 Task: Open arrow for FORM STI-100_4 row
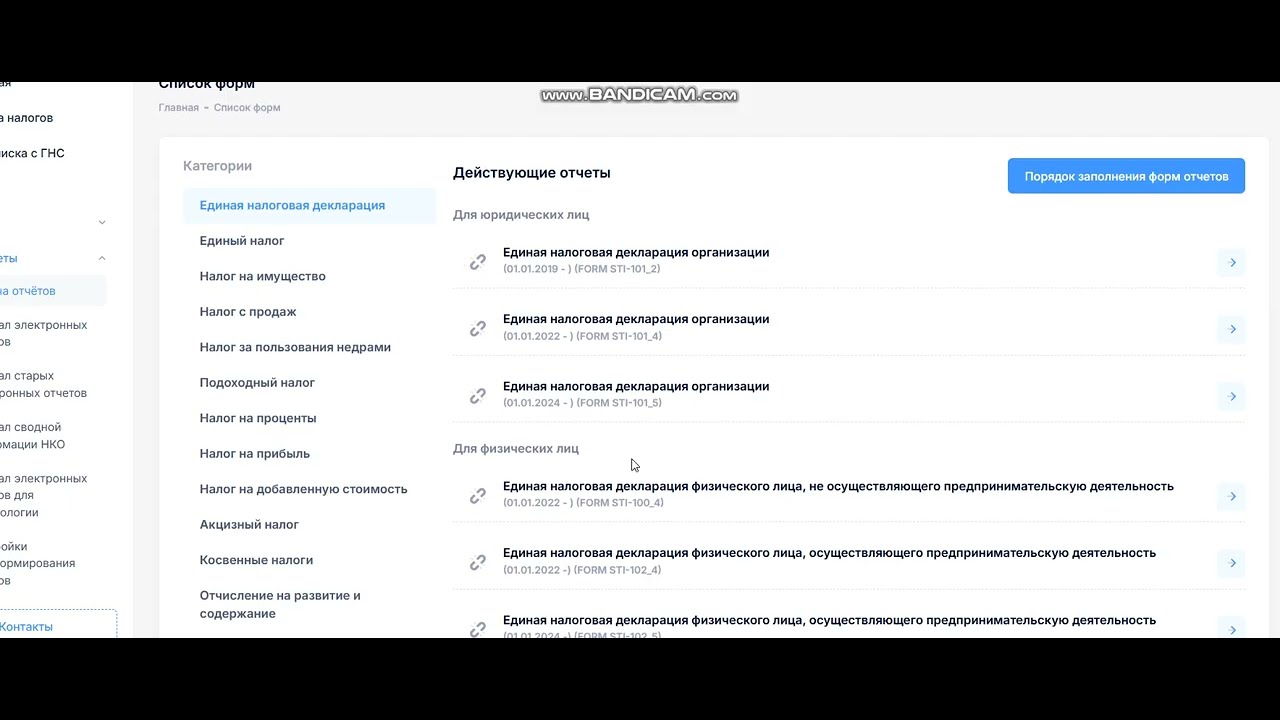point(1232,496)
